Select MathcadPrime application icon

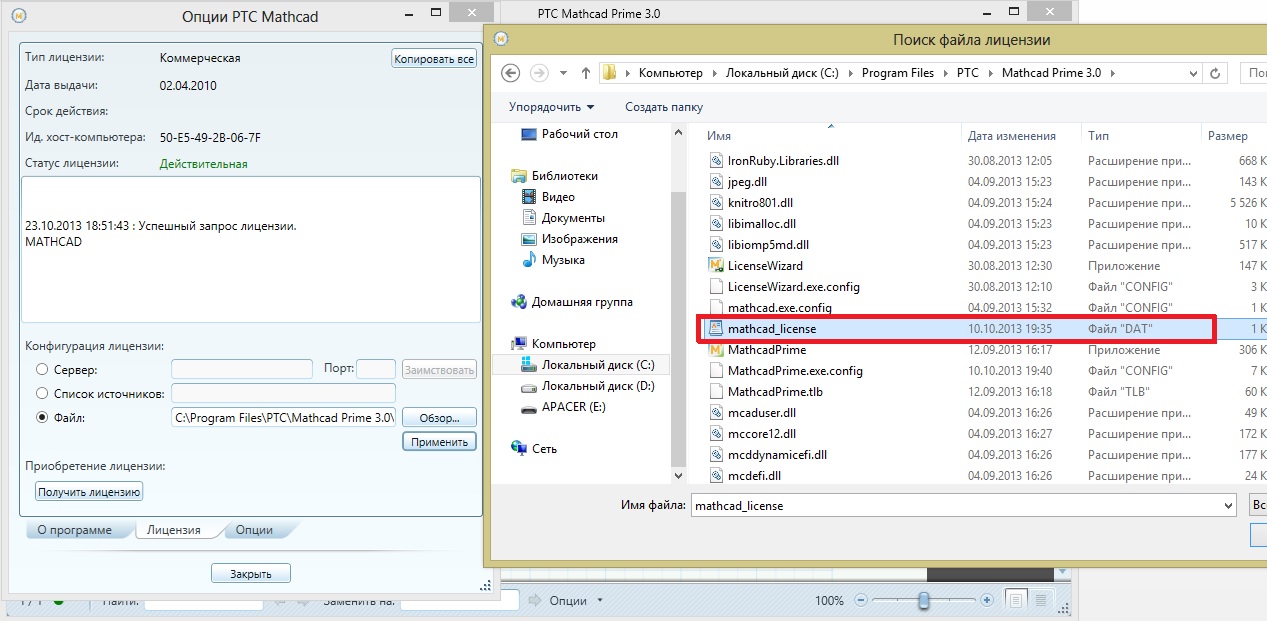coord(715,350)
